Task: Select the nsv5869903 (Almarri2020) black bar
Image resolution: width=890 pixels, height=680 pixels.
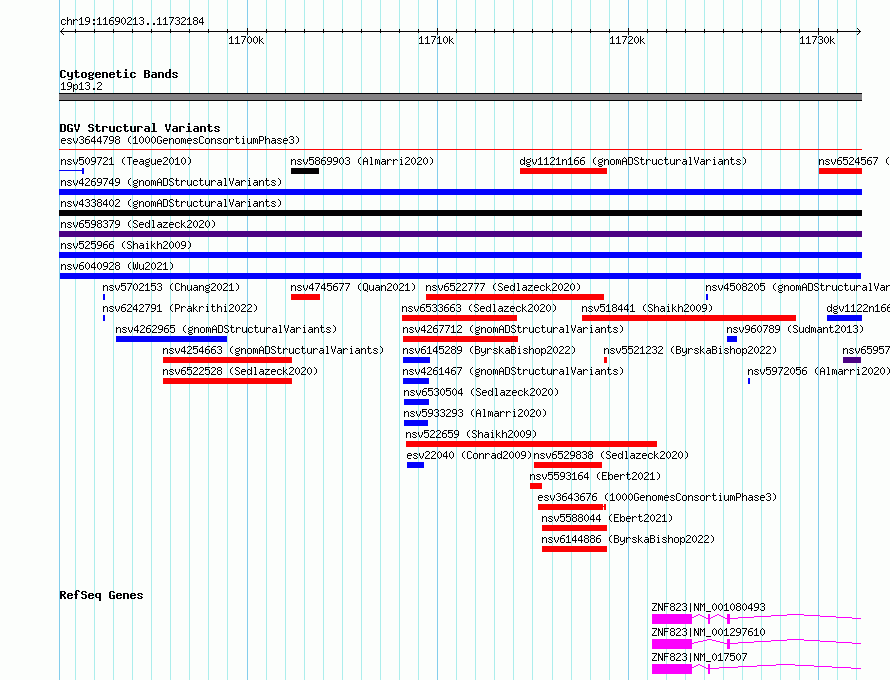Action: 305,171
